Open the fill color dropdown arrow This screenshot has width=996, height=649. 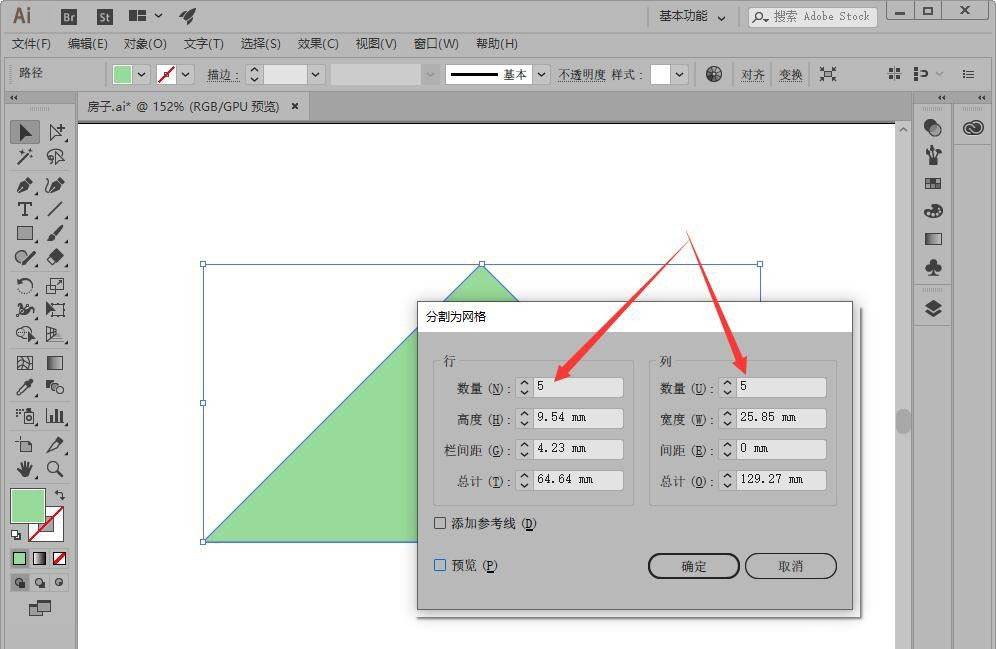[x=142, y=75]
